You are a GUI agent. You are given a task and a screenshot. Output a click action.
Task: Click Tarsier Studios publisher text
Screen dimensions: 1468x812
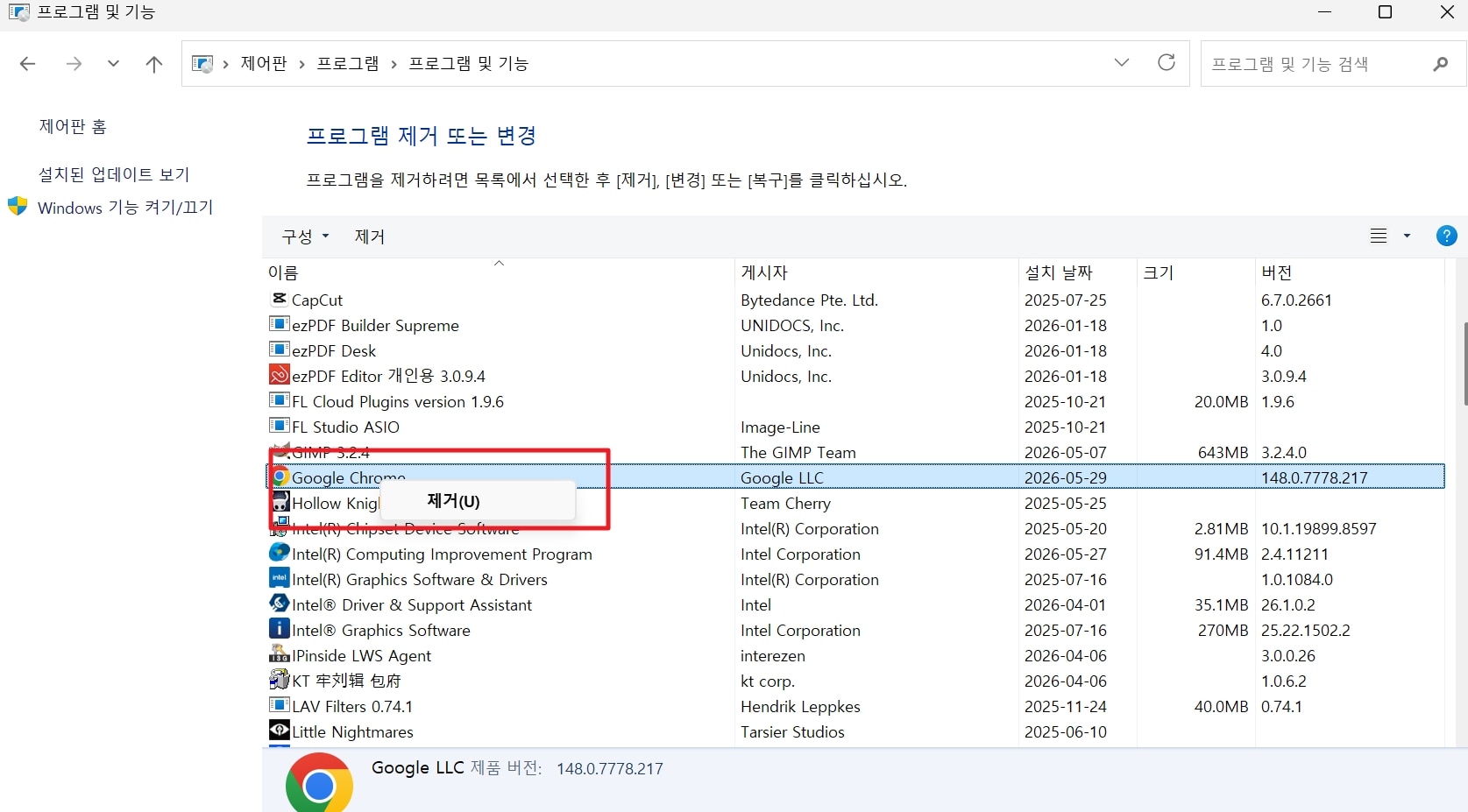792,731
